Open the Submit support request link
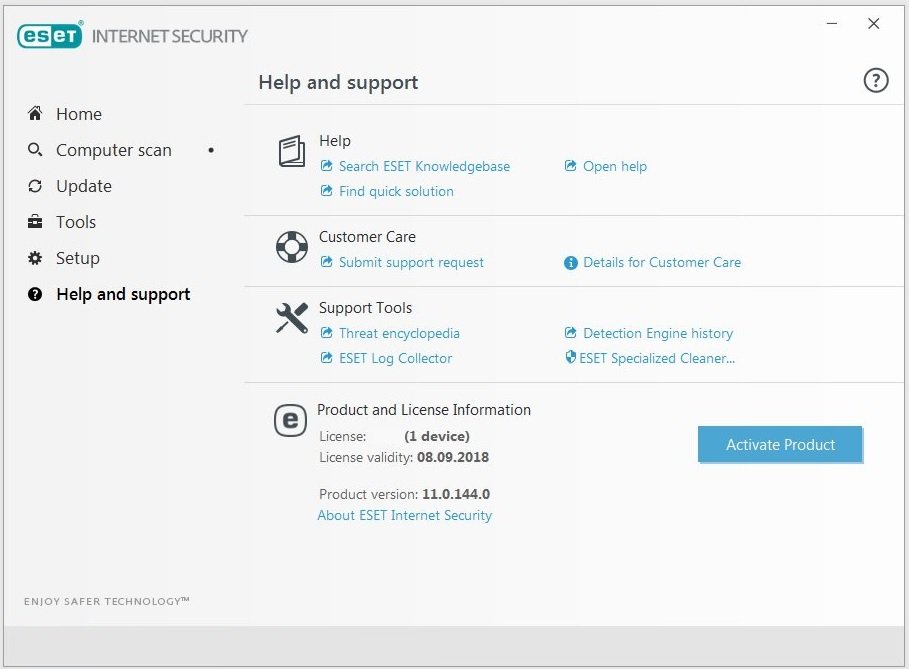Image resolution: width=909 pixels, height=669 pixels. click(x=411, y=262)
